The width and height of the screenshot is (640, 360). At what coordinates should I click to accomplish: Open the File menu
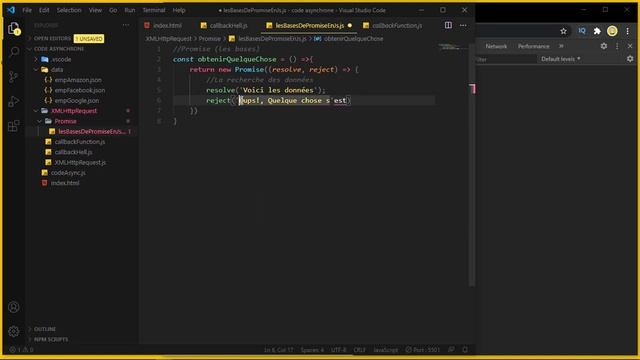(x=27, y=10)
